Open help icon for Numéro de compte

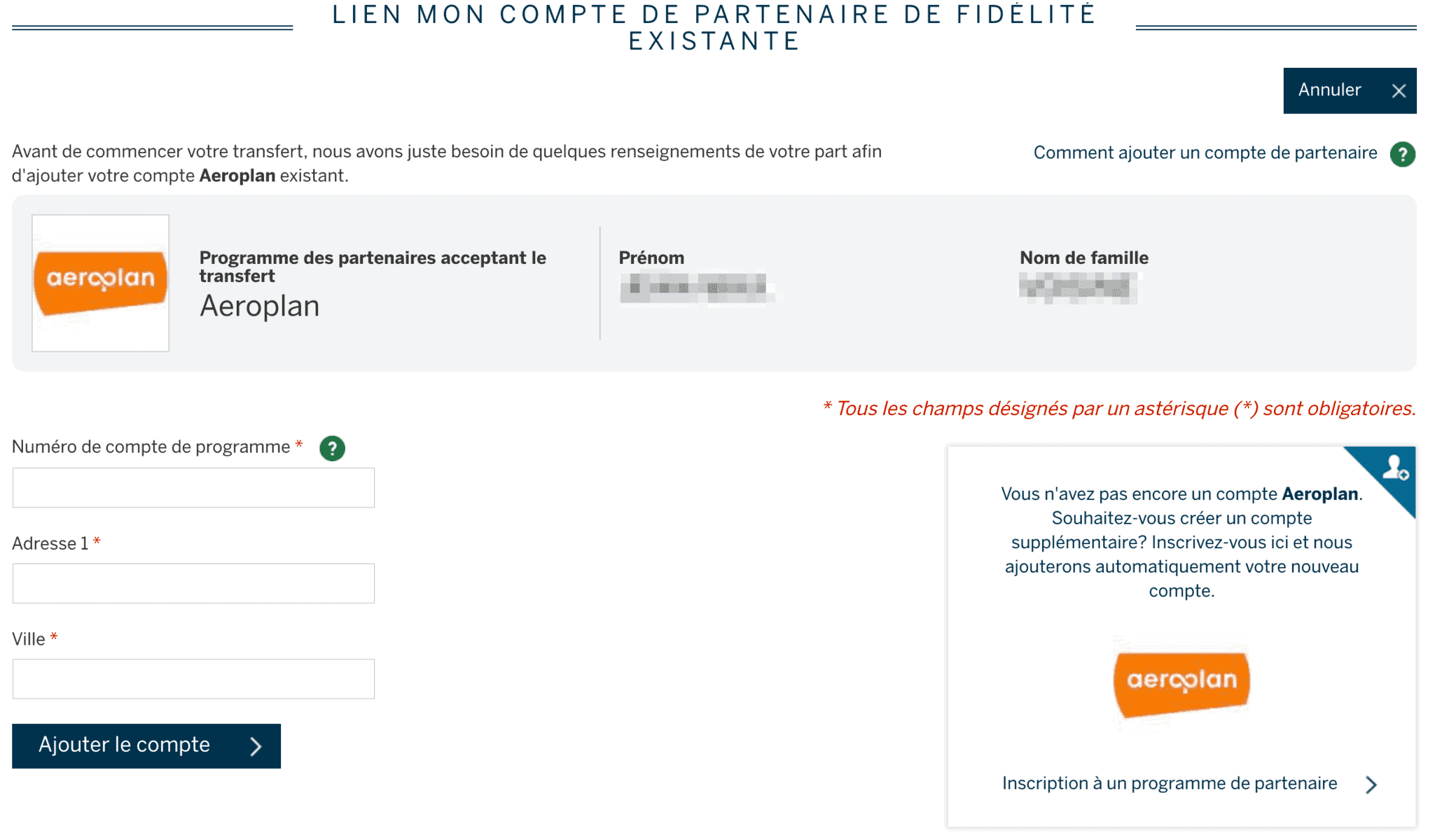click(332, 448)
